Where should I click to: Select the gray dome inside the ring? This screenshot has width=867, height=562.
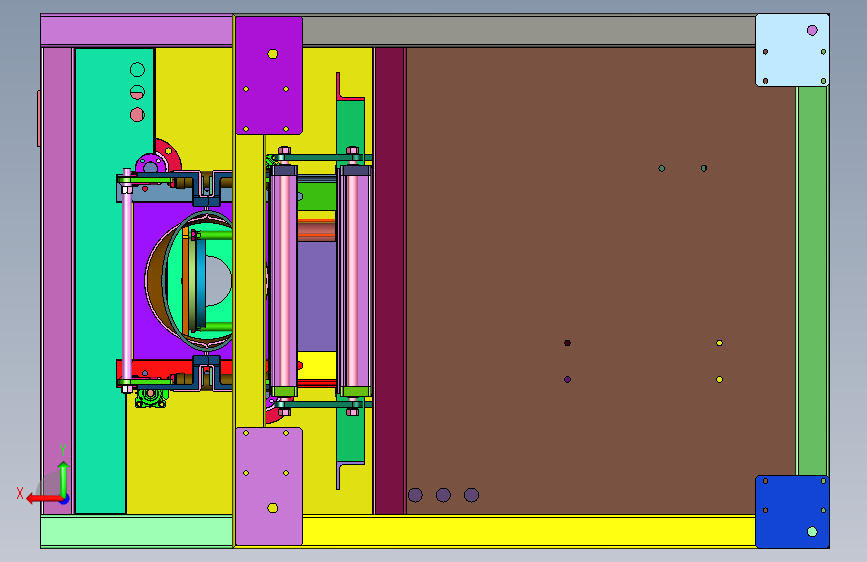click(219, 281)
